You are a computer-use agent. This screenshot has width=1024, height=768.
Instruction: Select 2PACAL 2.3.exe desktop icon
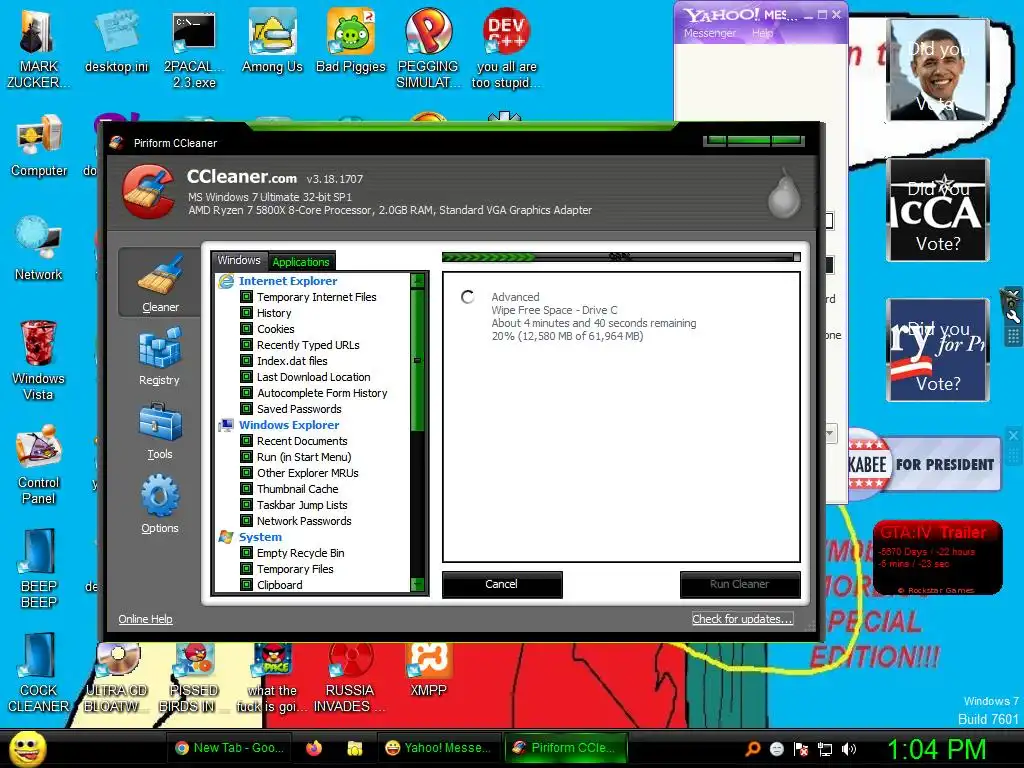[x=194, y=48]
